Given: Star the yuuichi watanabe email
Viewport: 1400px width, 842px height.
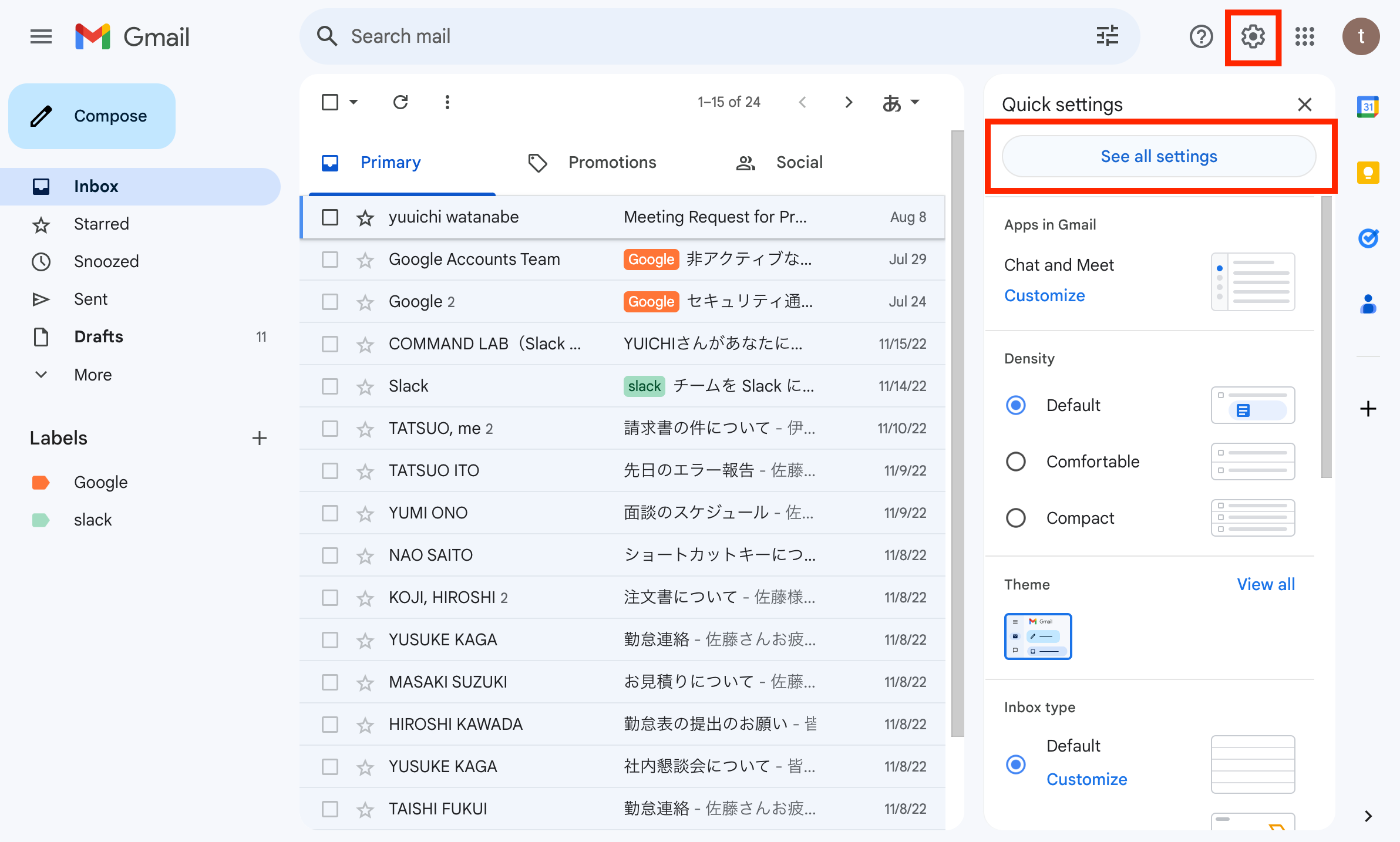Looking at the screenshot, I should pos(365,217).
